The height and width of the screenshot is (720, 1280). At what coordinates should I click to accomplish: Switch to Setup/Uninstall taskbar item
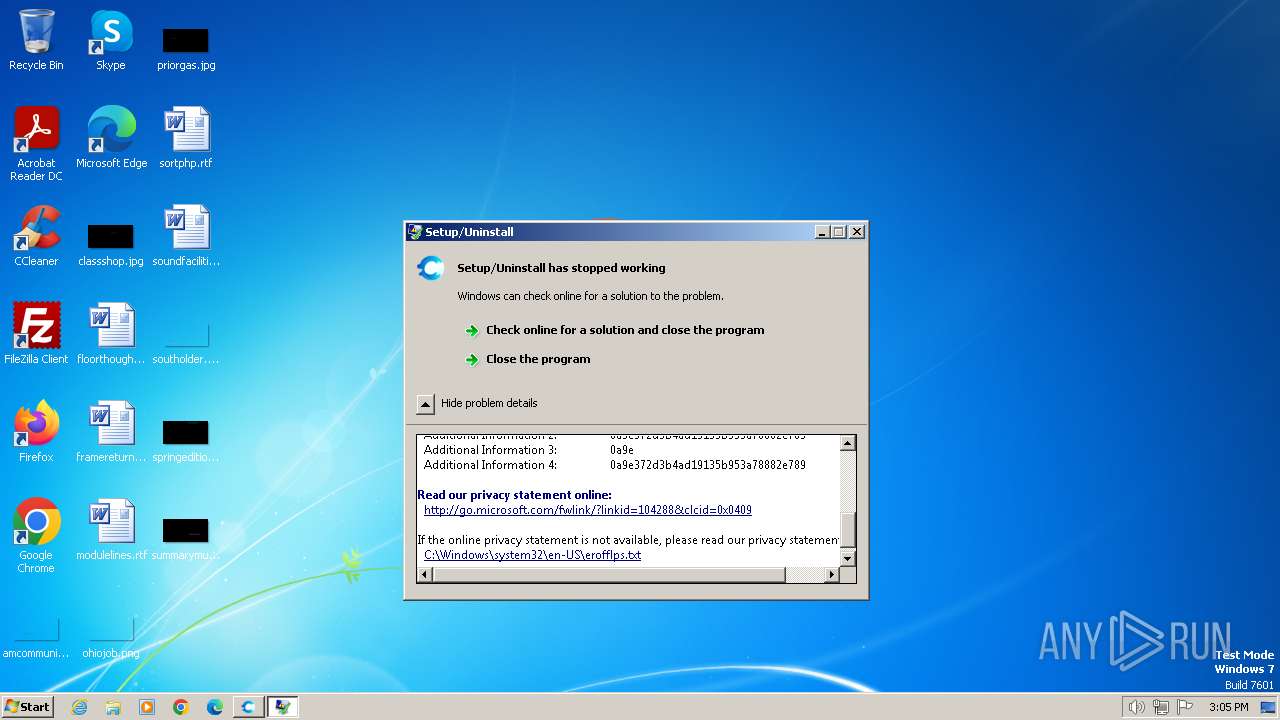282,707
